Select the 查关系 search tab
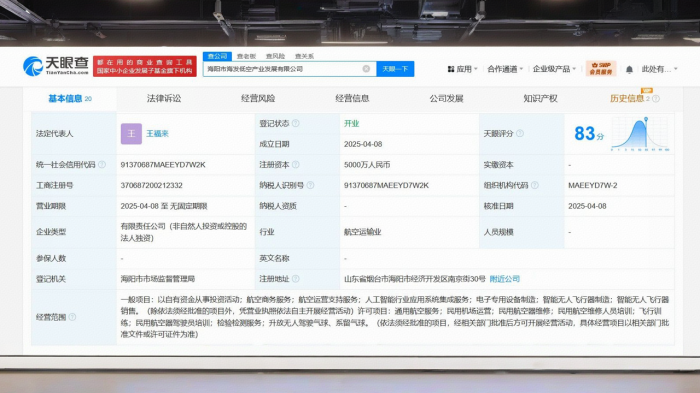The height and width of the screenshot is (393, 700). (304, 56)
